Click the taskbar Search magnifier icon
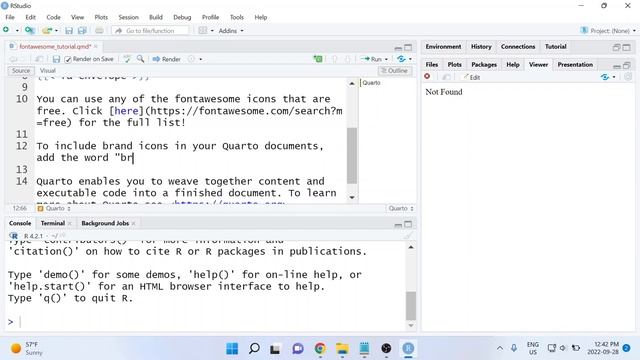 pos(254,349)
